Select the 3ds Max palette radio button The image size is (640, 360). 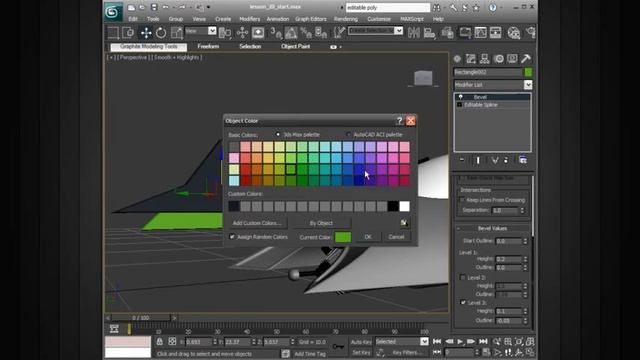pos(278,134)
